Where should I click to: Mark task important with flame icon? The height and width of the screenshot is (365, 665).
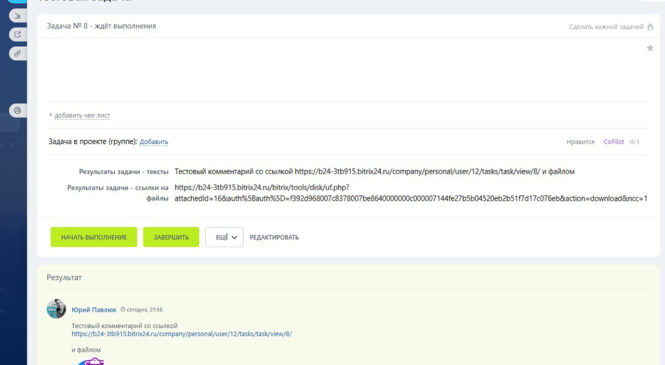(651, 27)
